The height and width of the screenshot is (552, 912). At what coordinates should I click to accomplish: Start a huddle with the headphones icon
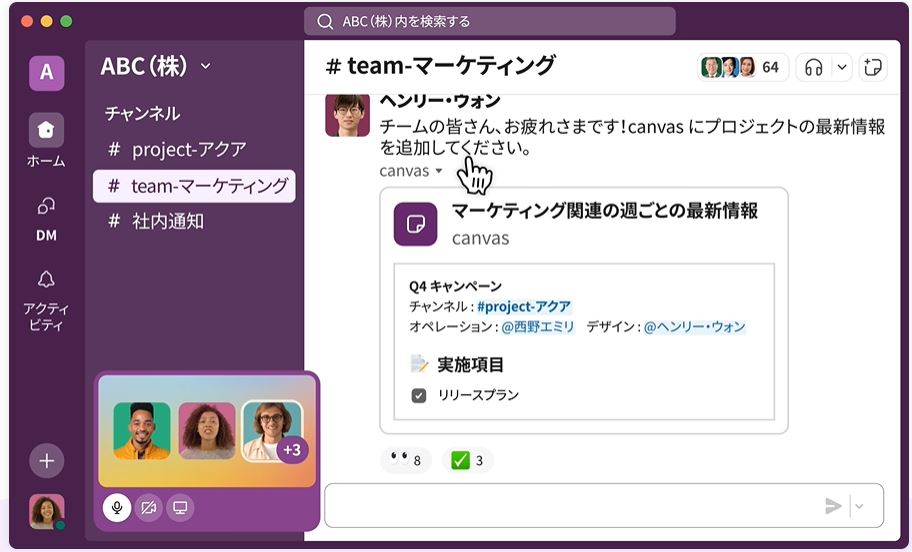(813, 67)
